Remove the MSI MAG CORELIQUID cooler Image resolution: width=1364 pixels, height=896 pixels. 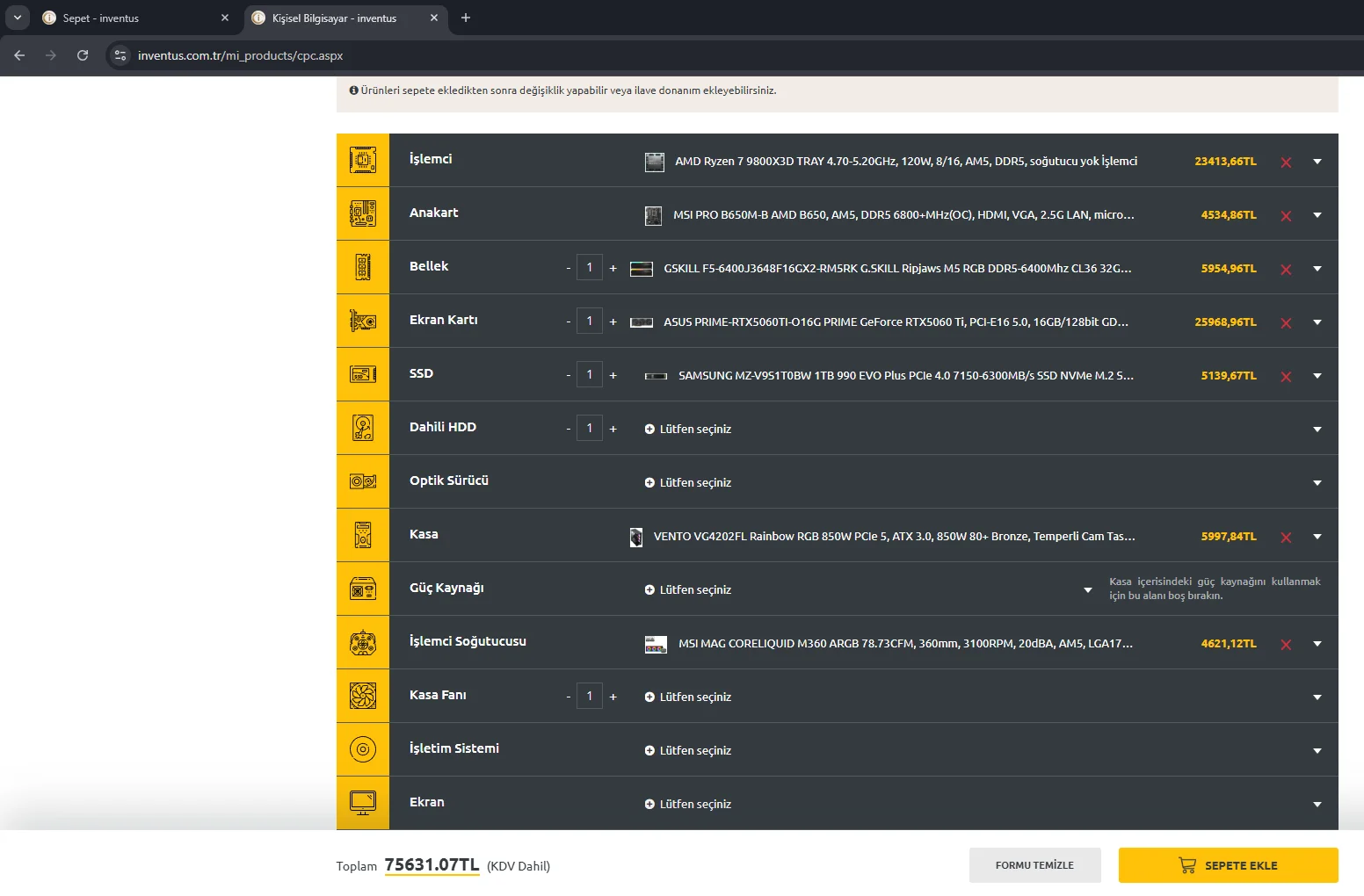[1286, 645]
